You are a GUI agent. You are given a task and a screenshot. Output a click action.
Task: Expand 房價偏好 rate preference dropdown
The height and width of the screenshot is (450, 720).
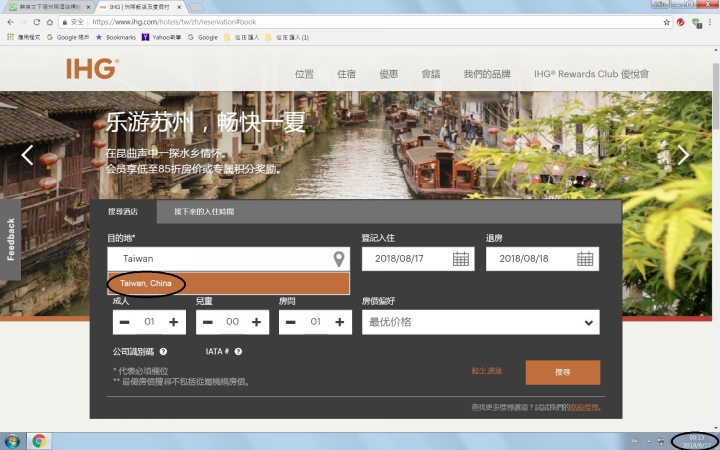[481, 322]
